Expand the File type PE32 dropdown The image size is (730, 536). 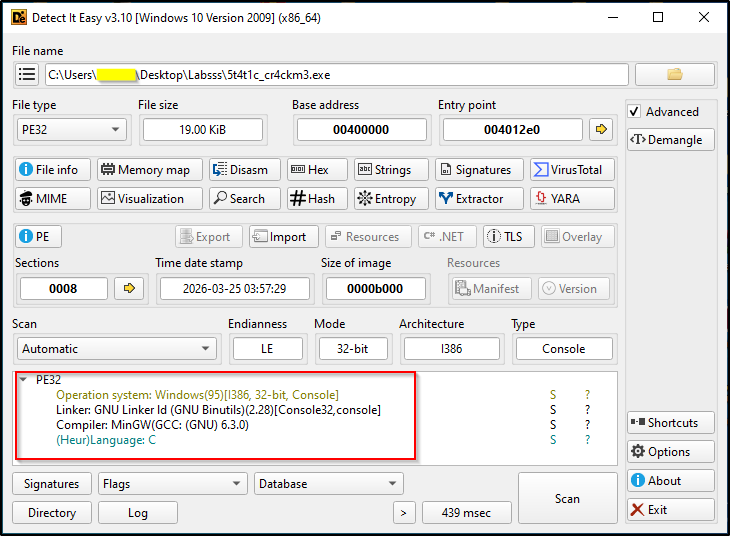pos(72,129)
